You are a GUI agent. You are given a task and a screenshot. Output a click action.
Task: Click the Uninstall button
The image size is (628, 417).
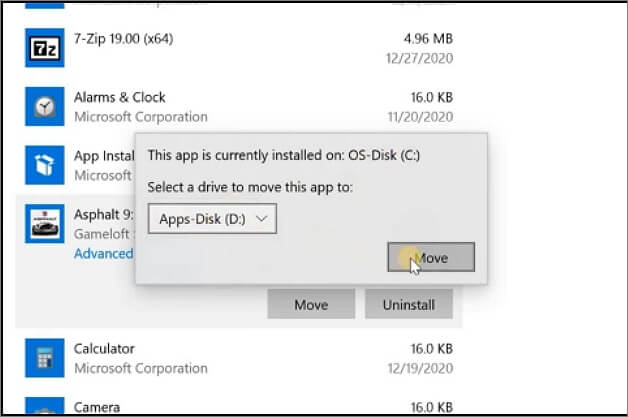[408, 304]
